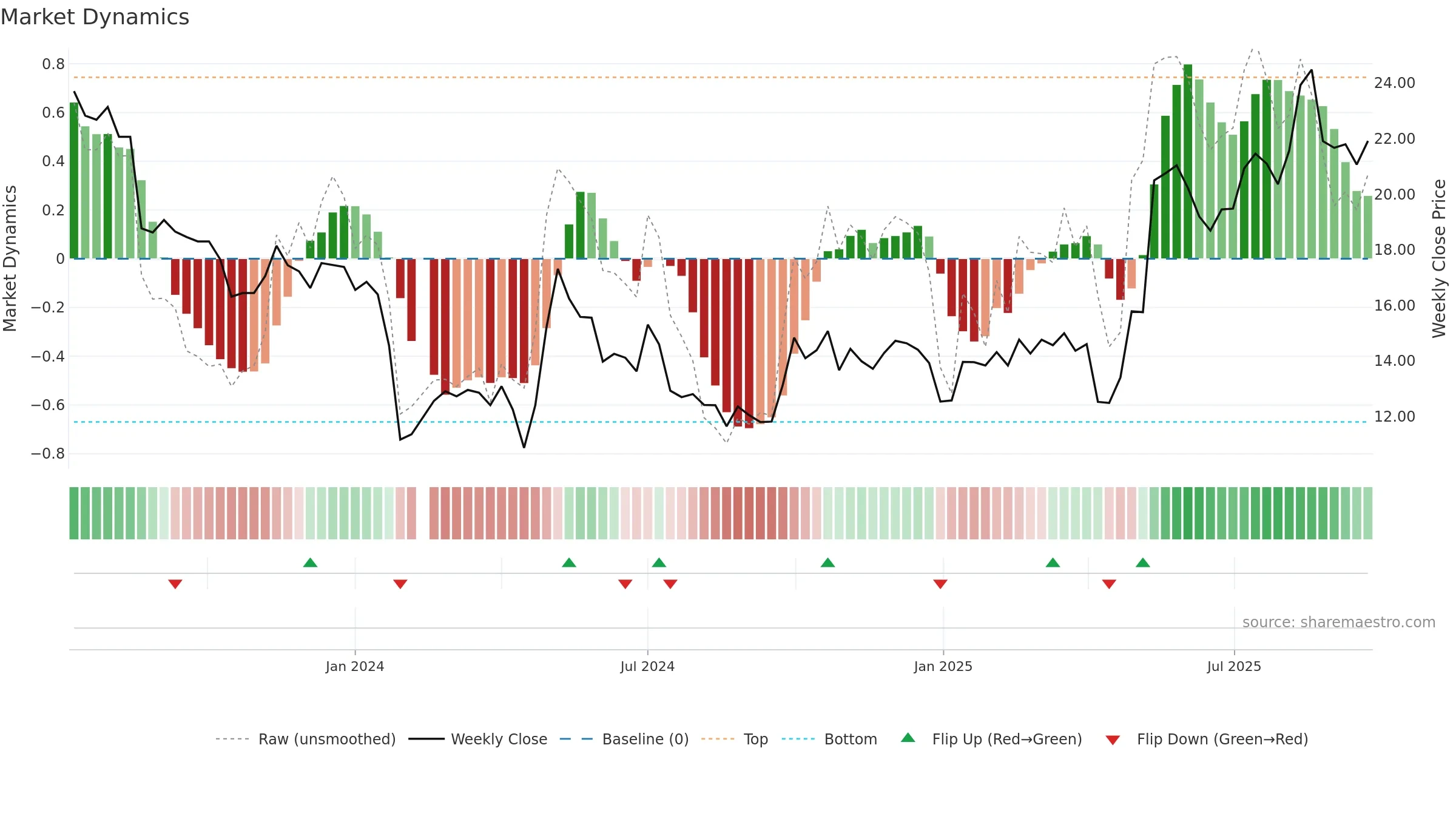Toggle the Weekly Close legend entry
The width and height of the screenshot is (1456, 819).
pyautogui.click(x=477, y=739)
